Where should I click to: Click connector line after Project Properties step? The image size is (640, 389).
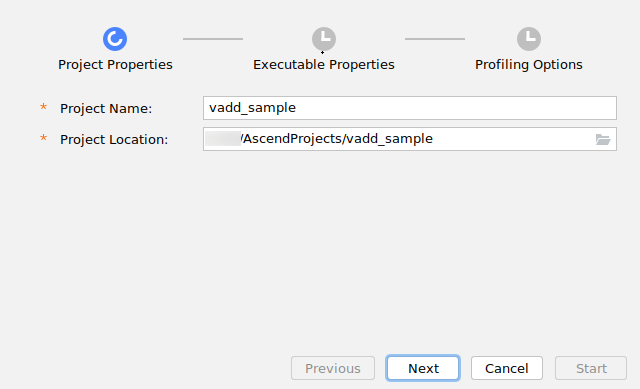213,39
